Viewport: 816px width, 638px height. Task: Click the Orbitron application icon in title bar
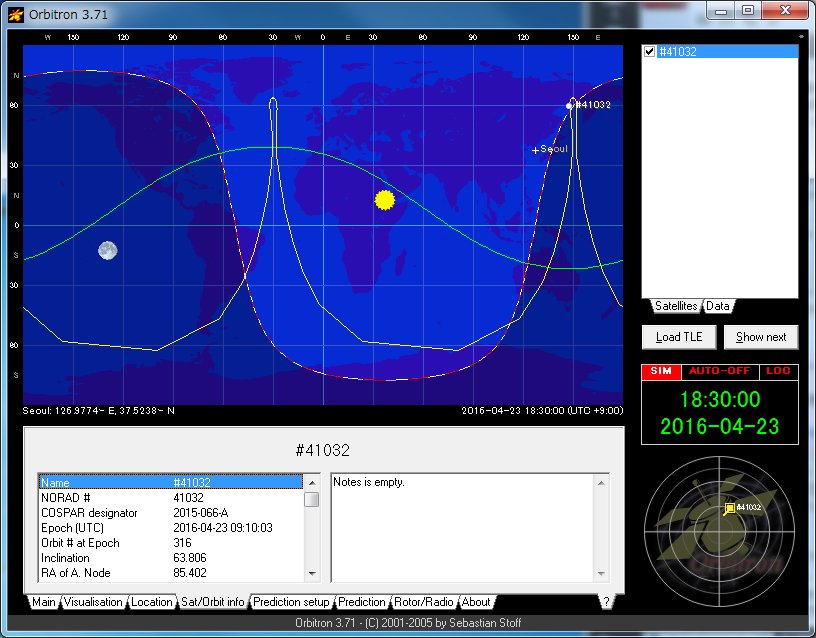[16, 15]
